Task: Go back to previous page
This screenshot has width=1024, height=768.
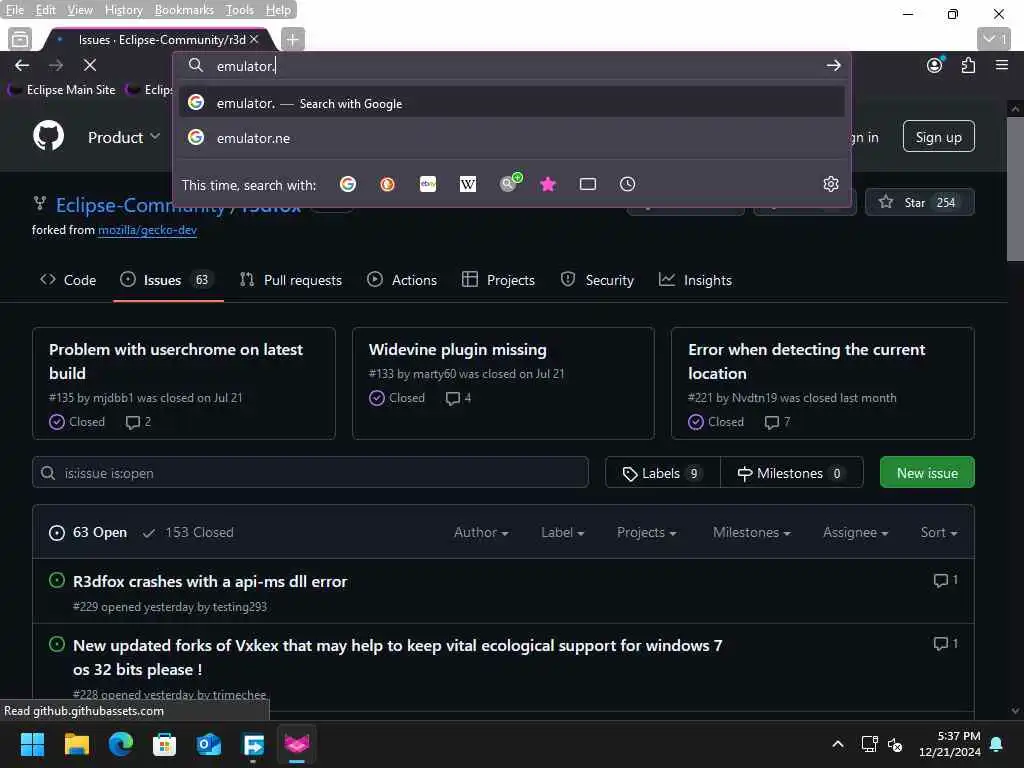Action: pyautogui.click(x=22, y=65)
